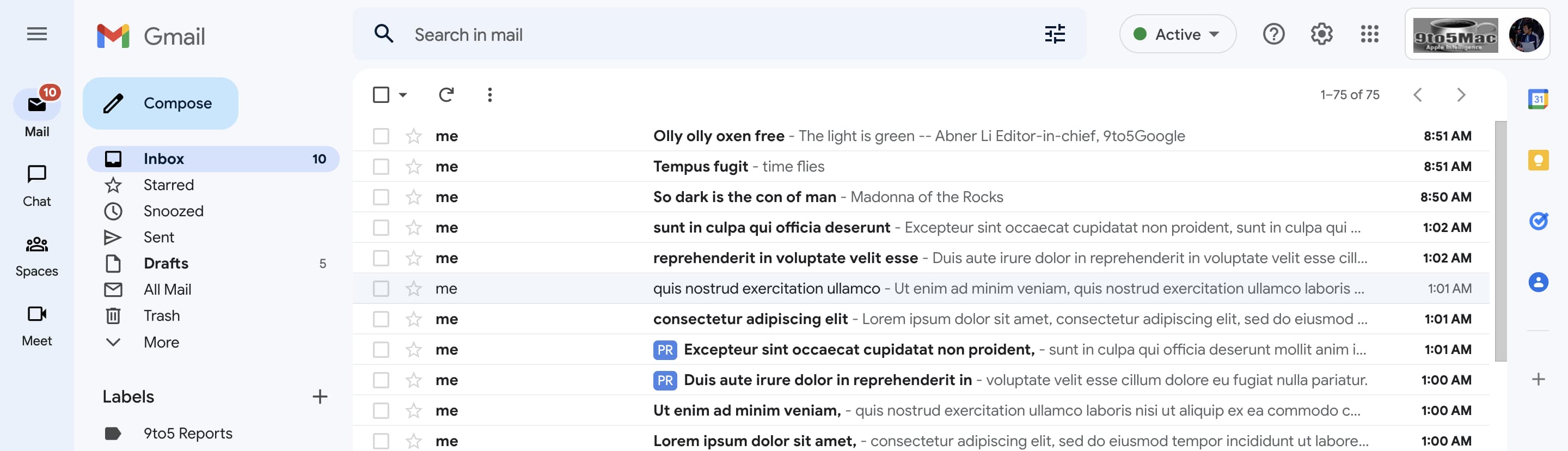This screenshot has height=451, width=1568.
Task: Open Google Tasks side panel
Action: pyautogui.click(x=1538, y=221)
